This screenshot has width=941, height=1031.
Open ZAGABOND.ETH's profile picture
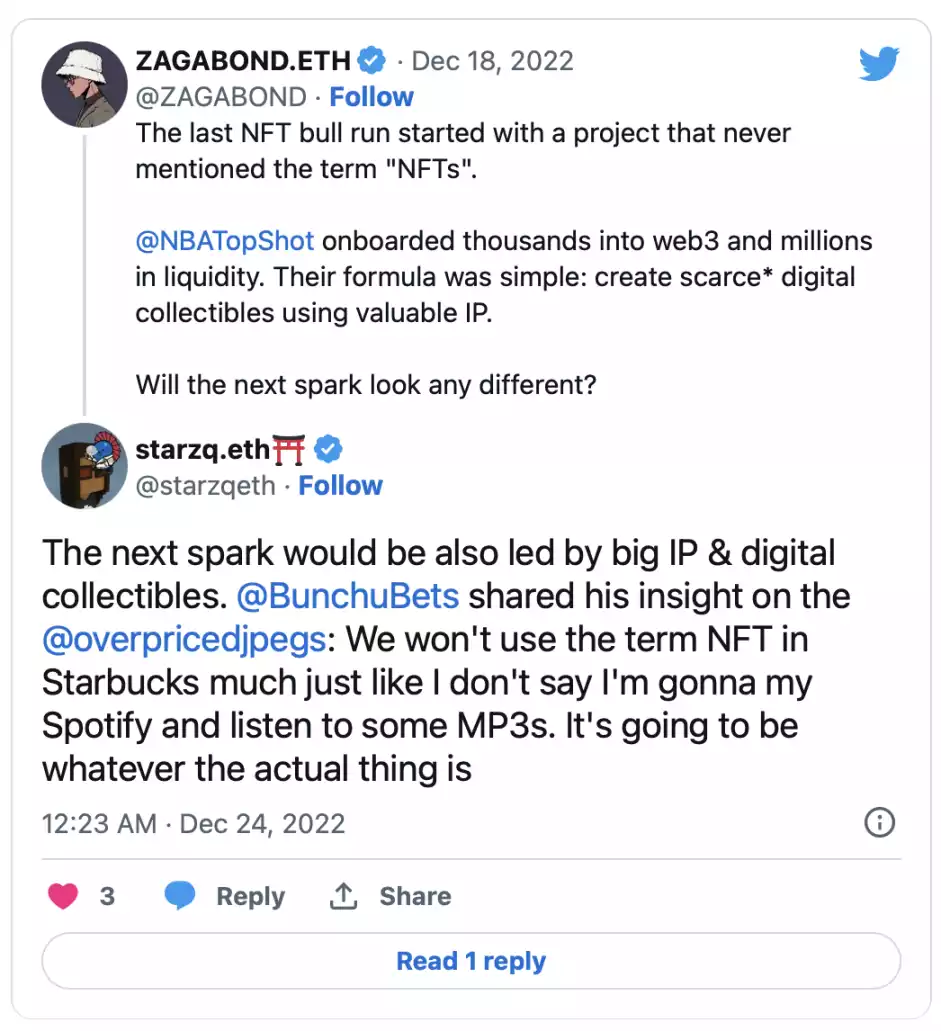(84, 85)
